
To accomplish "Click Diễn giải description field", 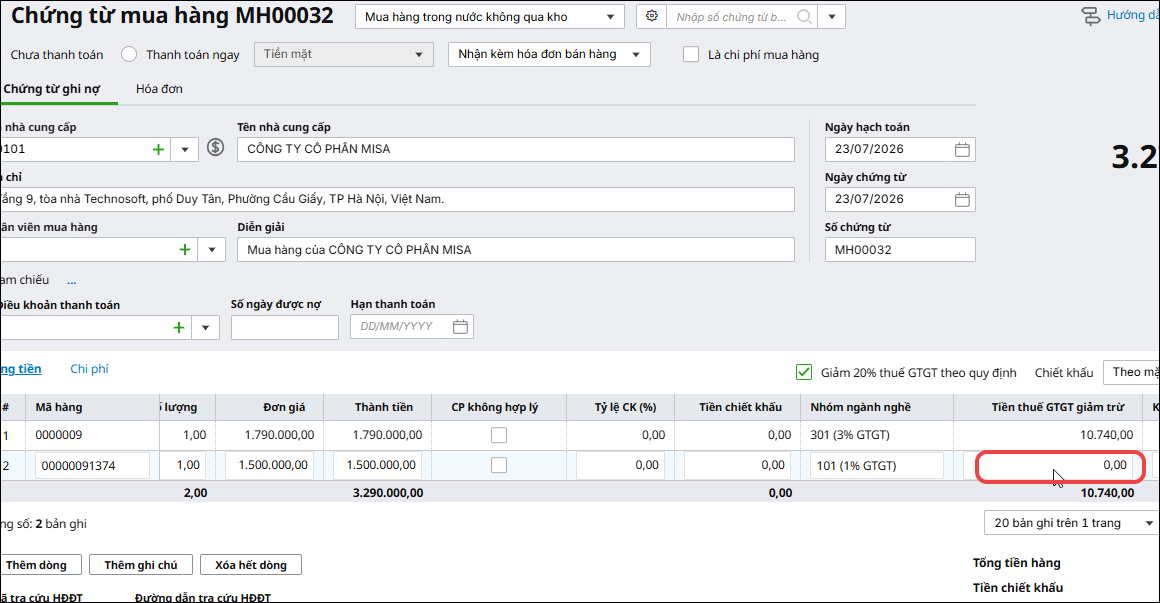I will pyautogui.click(x=516, y=250).
